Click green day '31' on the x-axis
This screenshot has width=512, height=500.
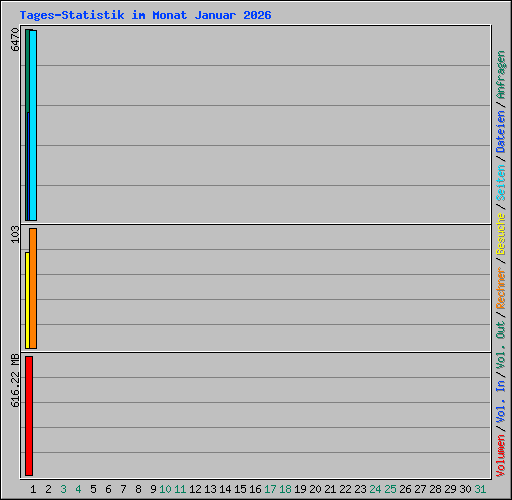tap(480, 489)
